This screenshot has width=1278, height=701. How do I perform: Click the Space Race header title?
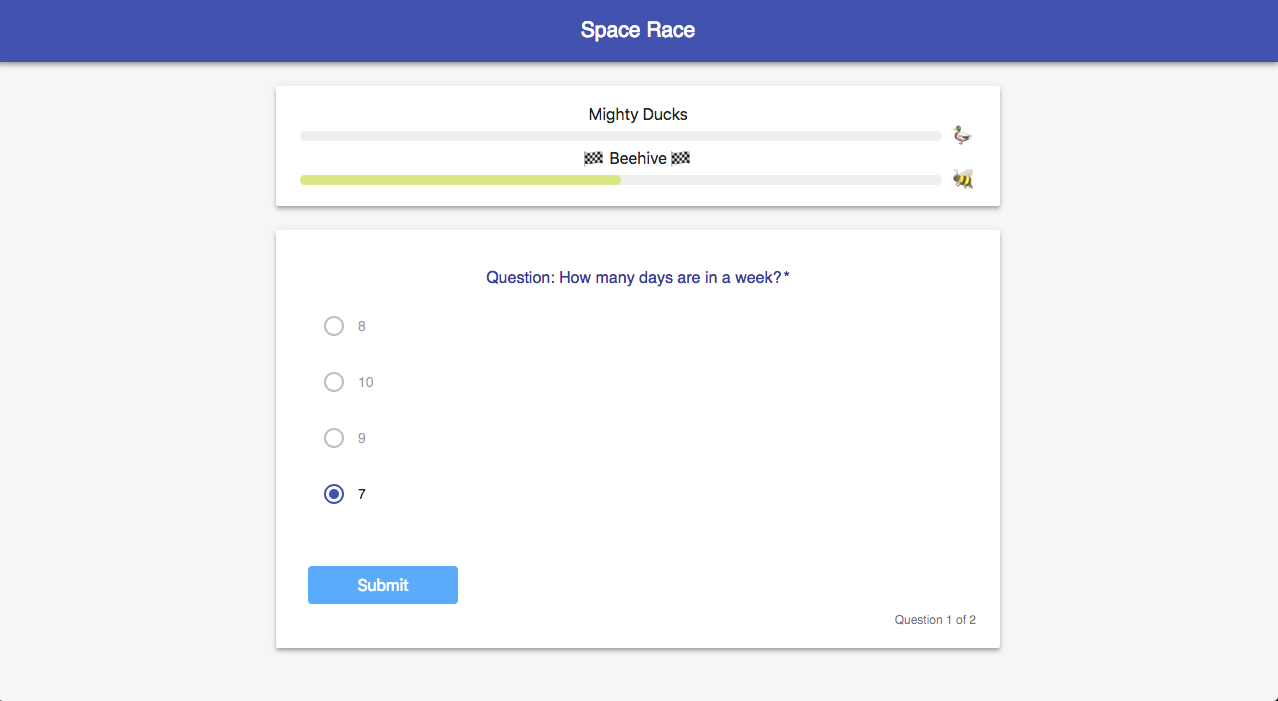[638, 30]
